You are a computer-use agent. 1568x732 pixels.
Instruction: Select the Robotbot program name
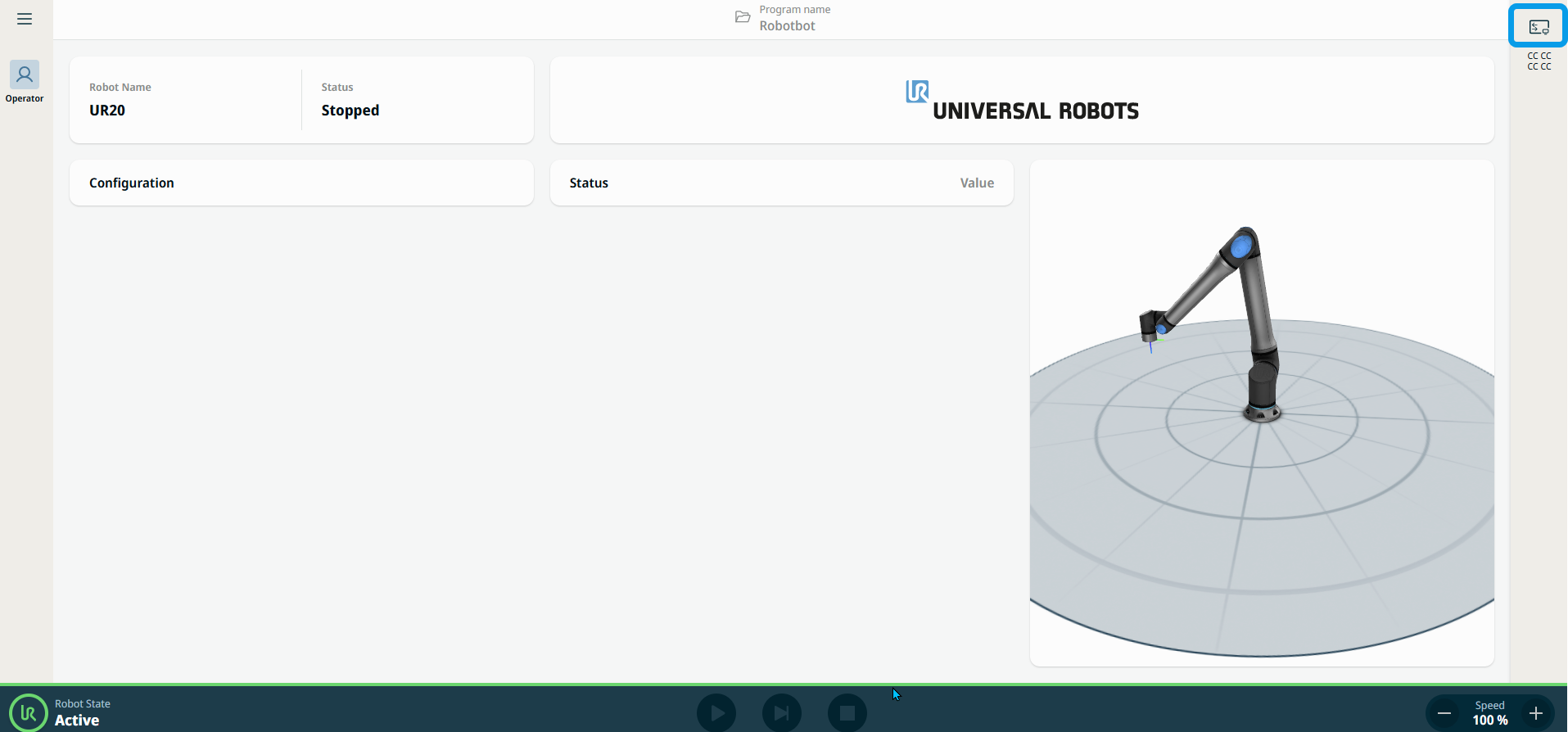pos(787,25)
